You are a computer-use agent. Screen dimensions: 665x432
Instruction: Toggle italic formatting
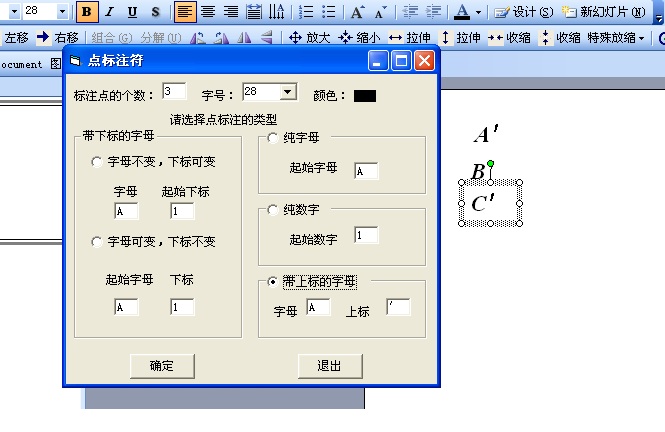coord(110,12)
